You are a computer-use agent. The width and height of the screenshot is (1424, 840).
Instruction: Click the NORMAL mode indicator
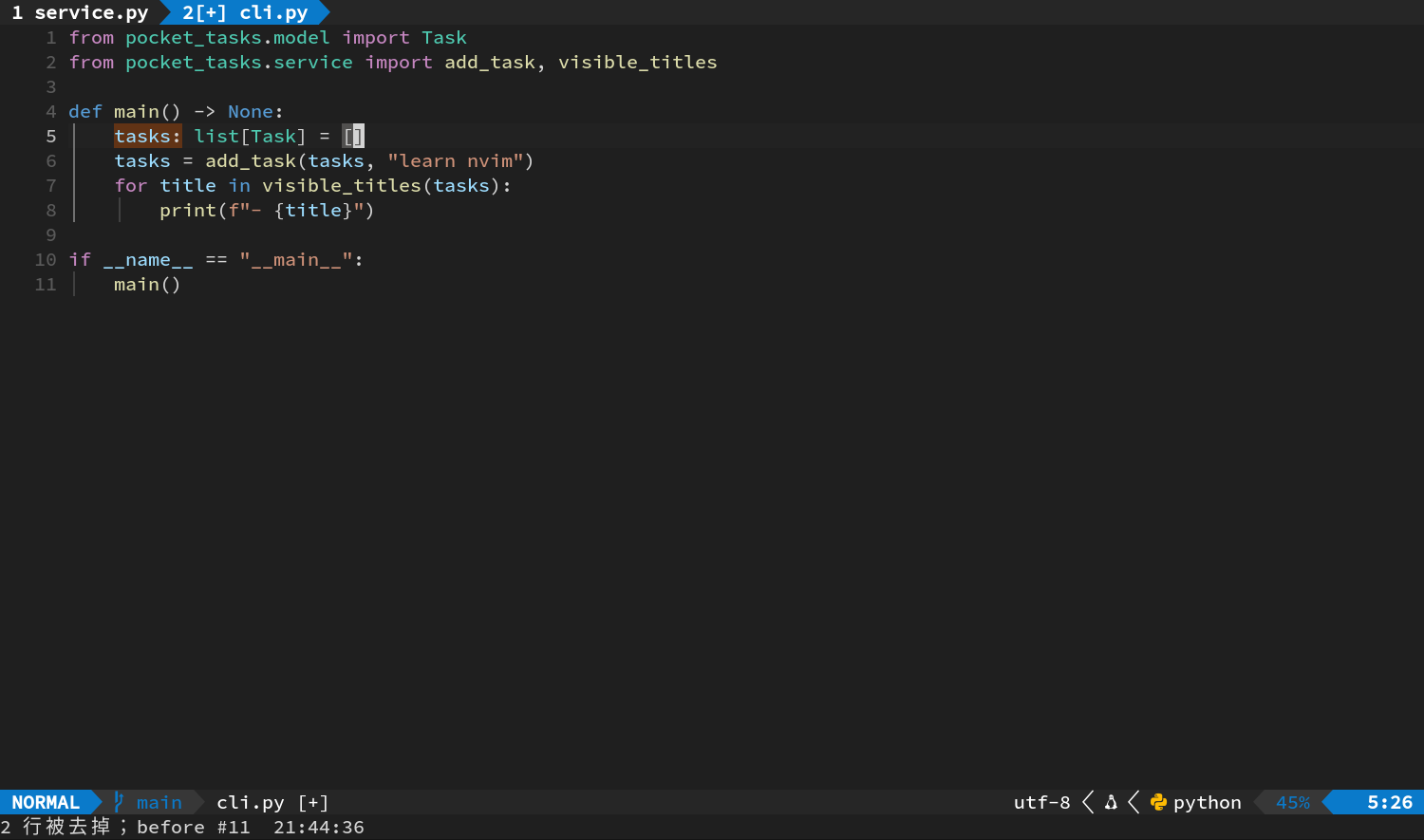[46, 802]
